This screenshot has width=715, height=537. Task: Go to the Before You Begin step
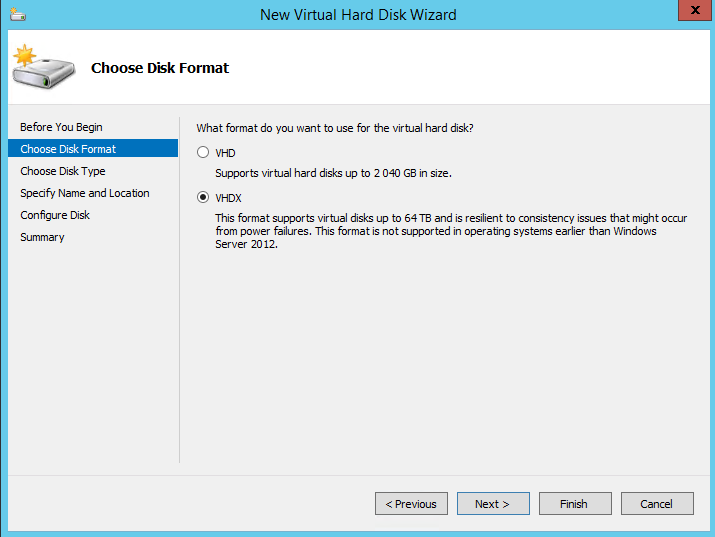click(x=61, y=127)
